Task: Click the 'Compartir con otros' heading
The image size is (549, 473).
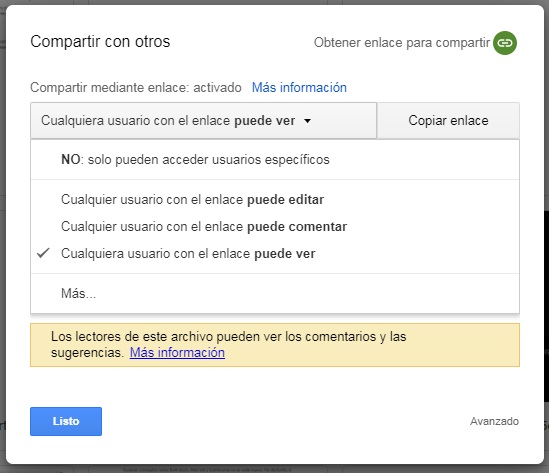Action: 100,42
